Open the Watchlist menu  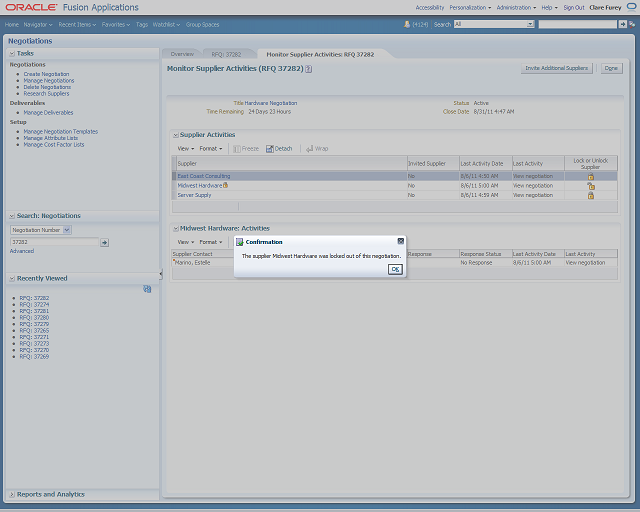click(x=166, y=24)
